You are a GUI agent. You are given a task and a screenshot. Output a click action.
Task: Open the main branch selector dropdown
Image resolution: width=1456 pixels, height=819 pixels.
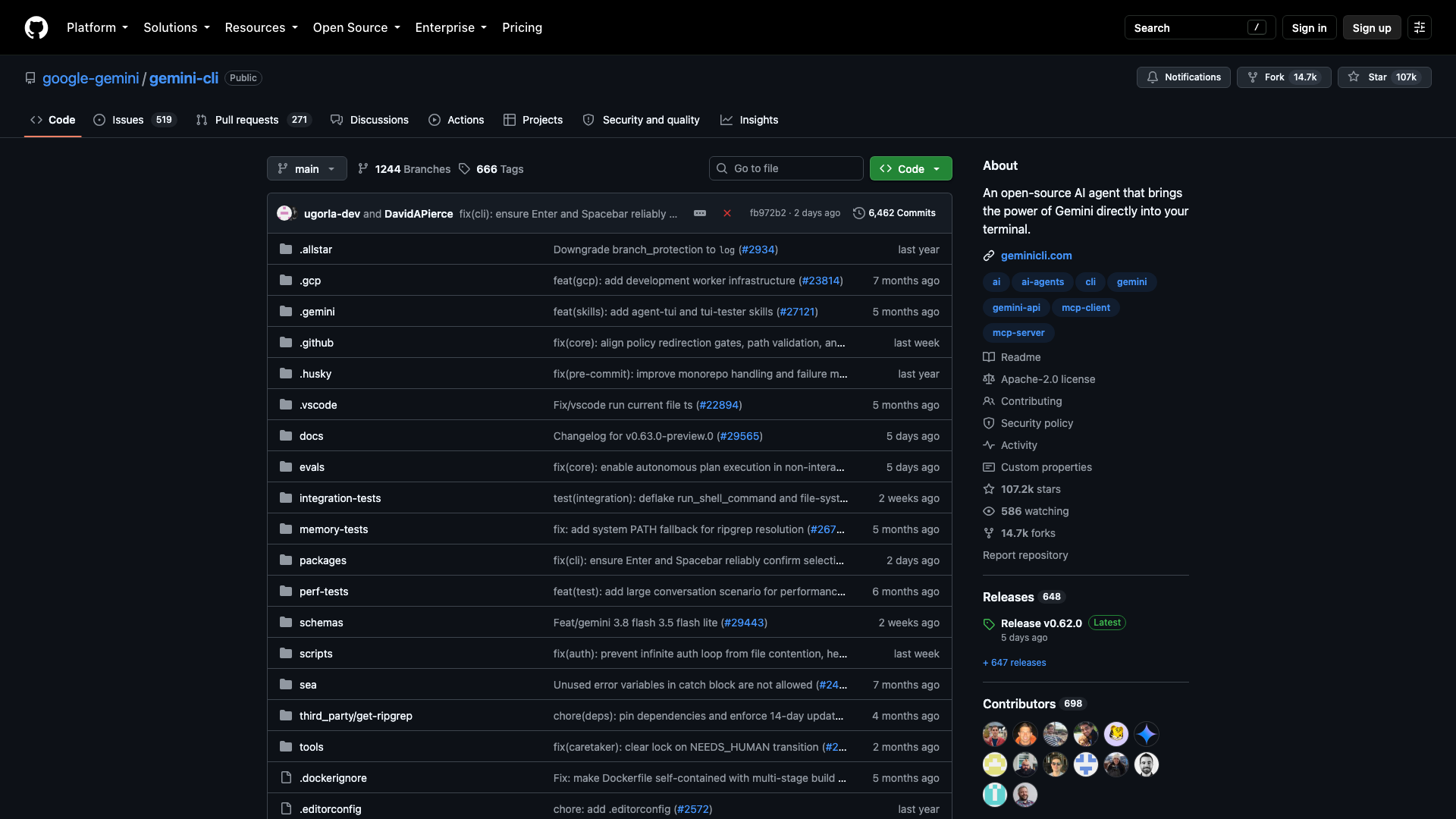click(307, 168)
